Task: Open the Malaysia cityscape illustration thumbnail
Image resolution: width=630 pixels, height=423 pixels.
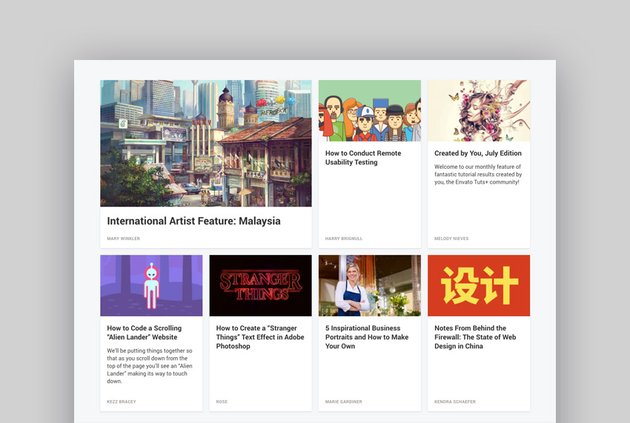Action: coord(206,143)
